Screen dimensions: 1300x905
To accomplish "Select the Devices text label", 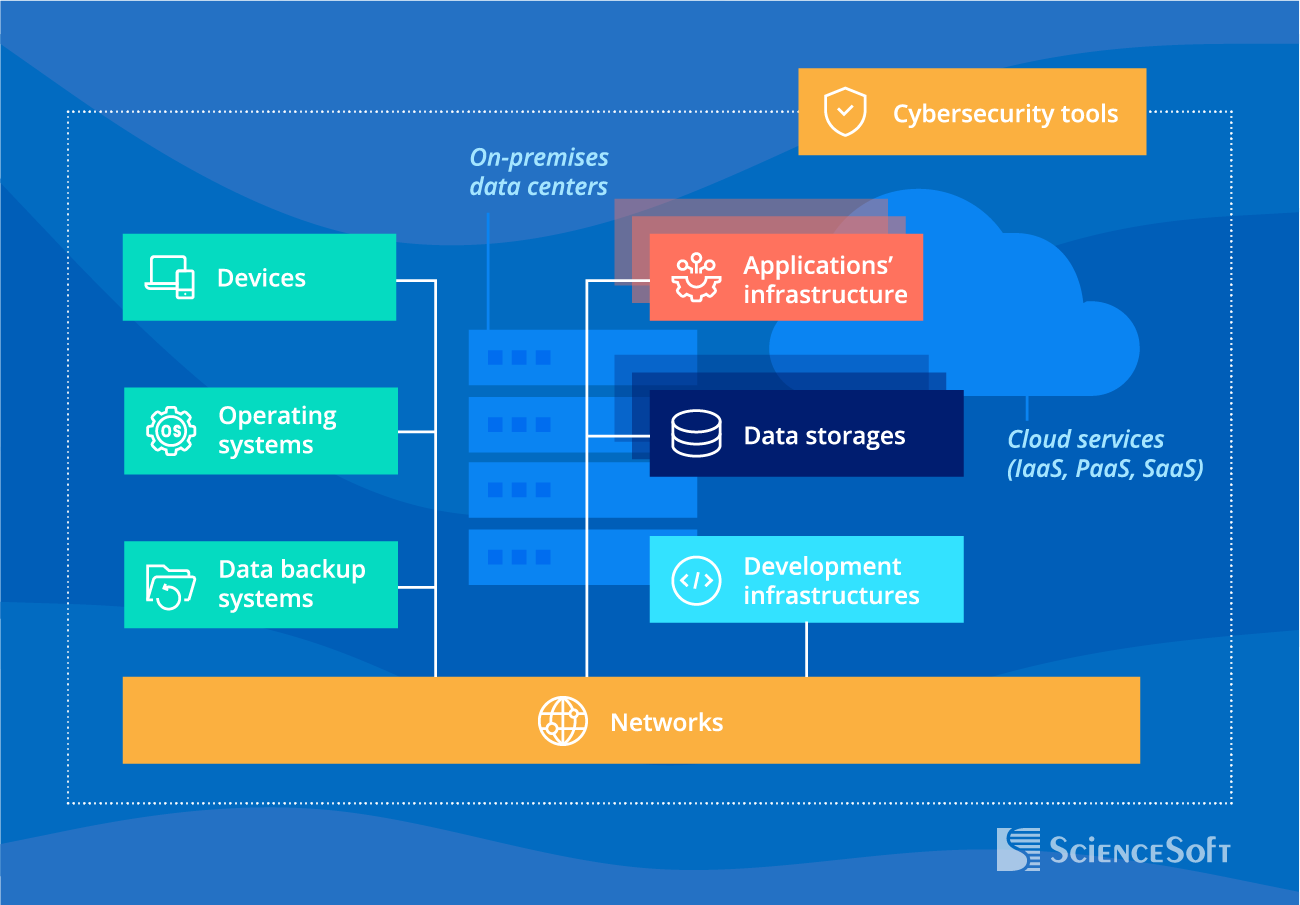I will coord(261,278).
